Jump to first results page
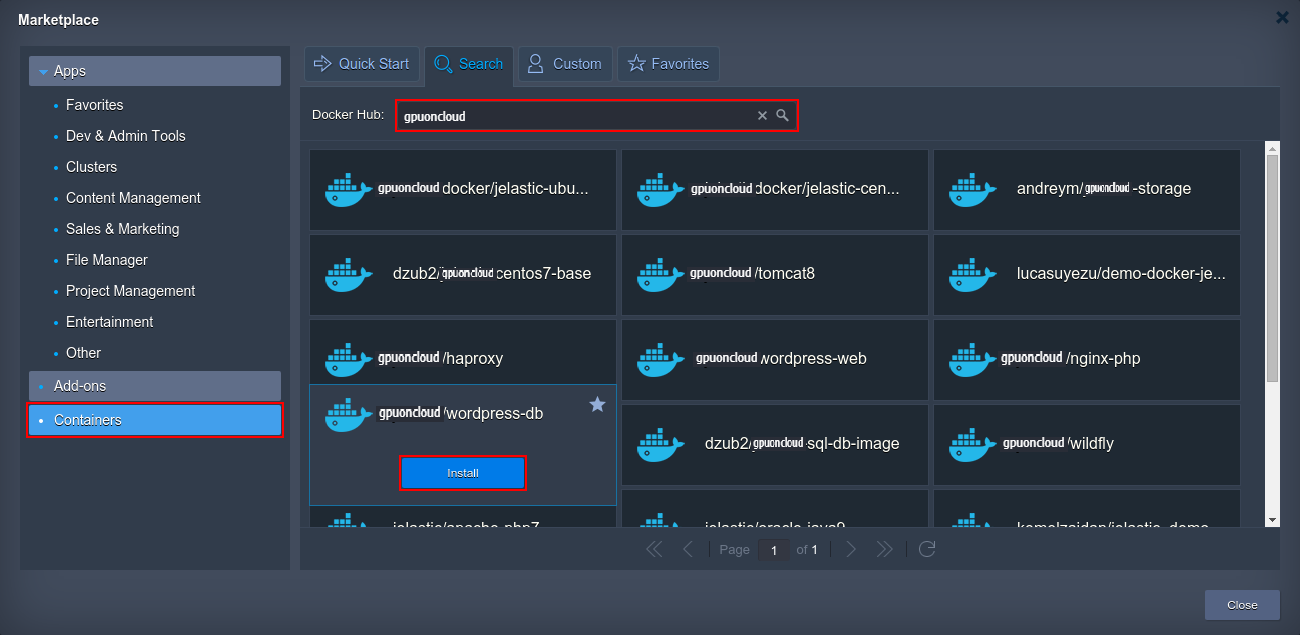Screen dimensions: 1300x635 [x=654, y=549]
